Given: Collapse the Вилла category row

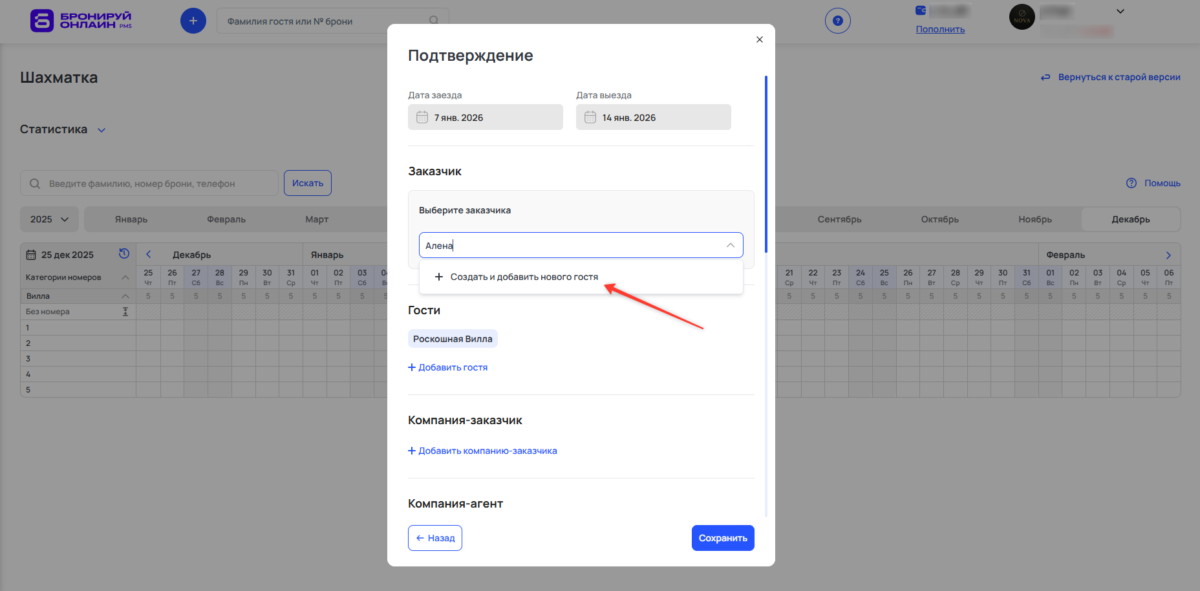Looking at the screenshot, I should tap(124, 296).
